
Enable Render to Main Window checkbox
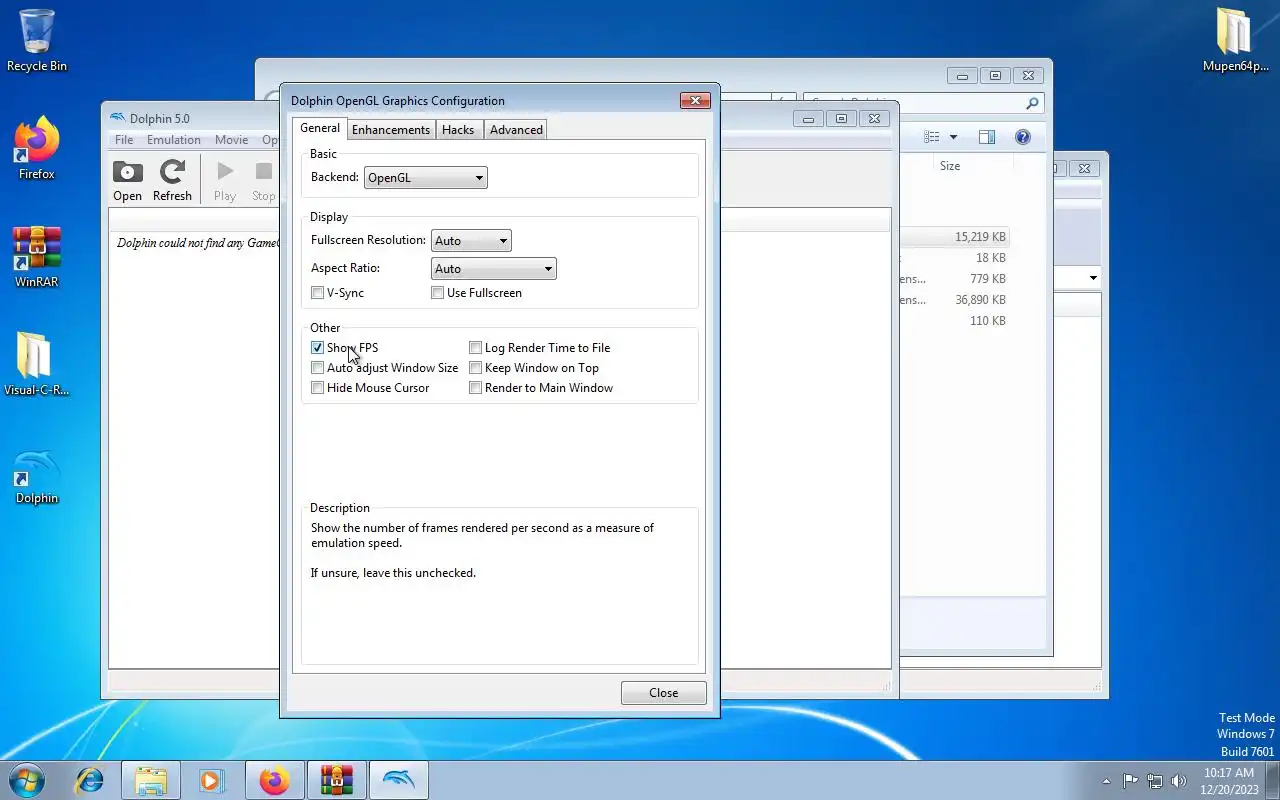click(475, 388)
